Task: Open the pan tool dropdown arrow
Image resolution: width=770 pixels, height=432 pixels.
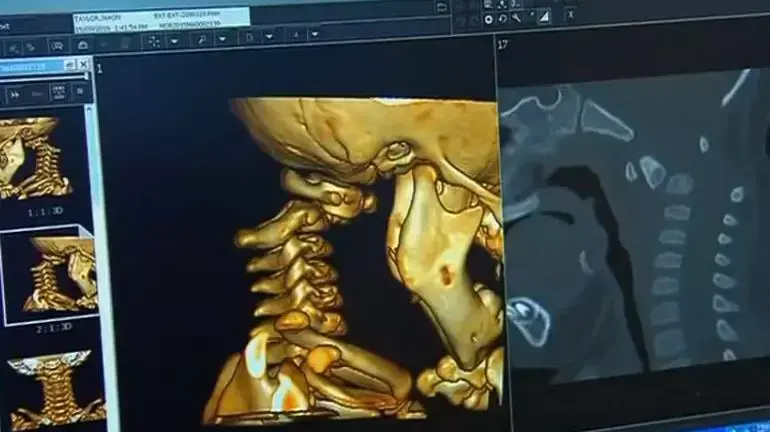Action: 174,41
